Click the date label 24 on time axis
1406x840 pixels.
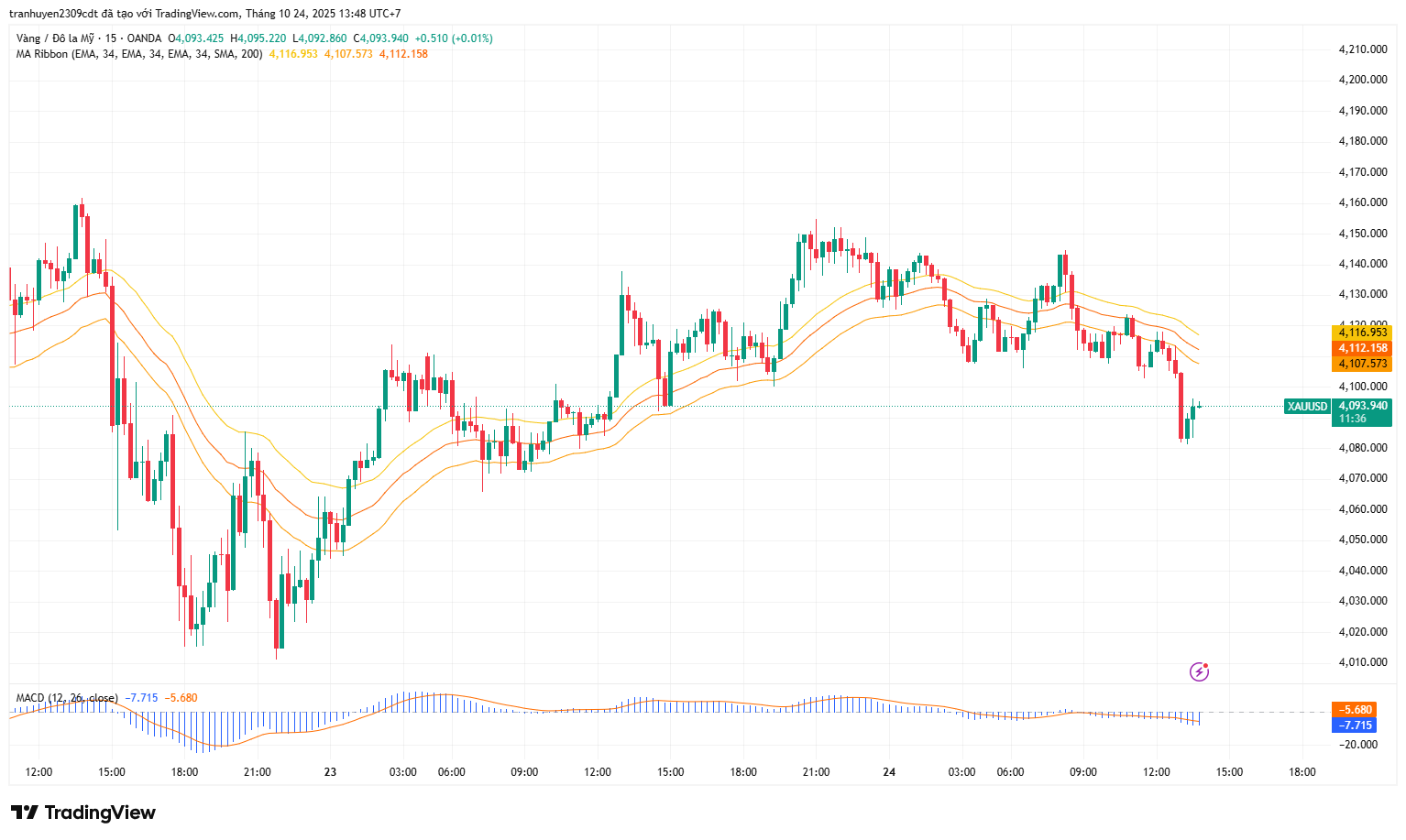889,772
